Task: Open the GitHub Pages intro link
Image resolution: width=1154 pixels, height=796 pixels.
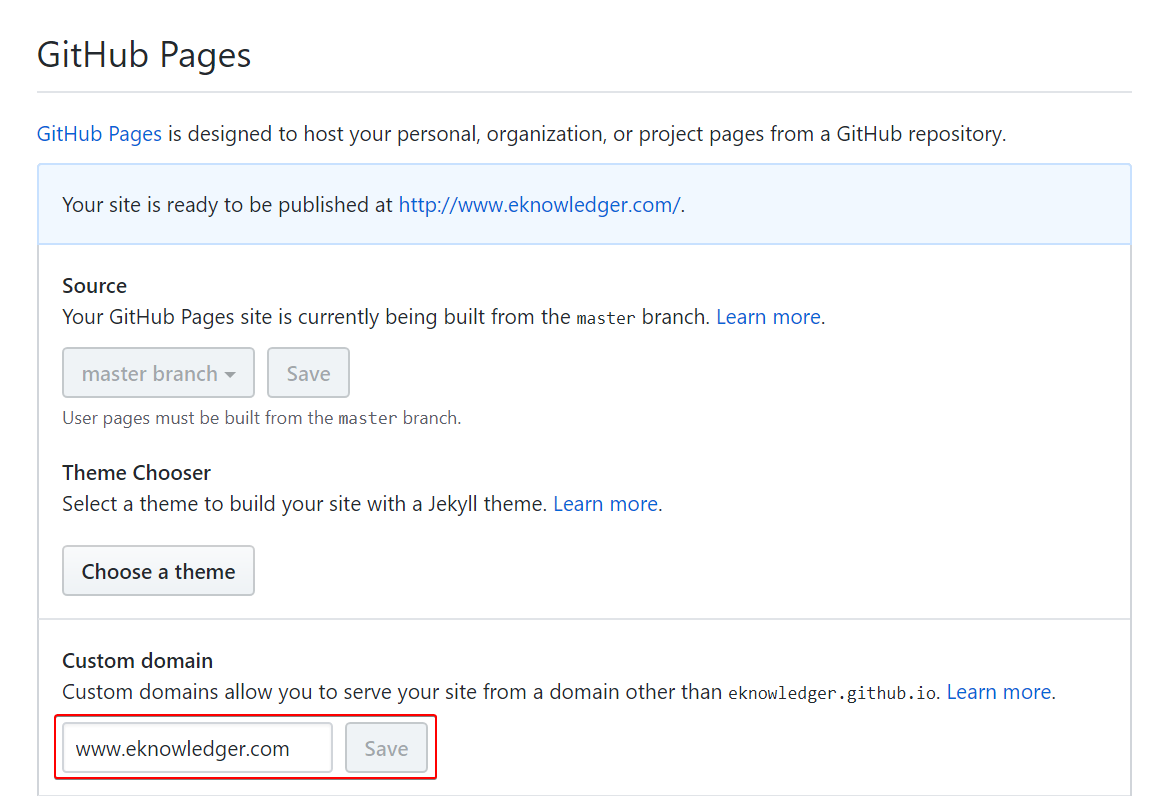Action: coord(99,134)
